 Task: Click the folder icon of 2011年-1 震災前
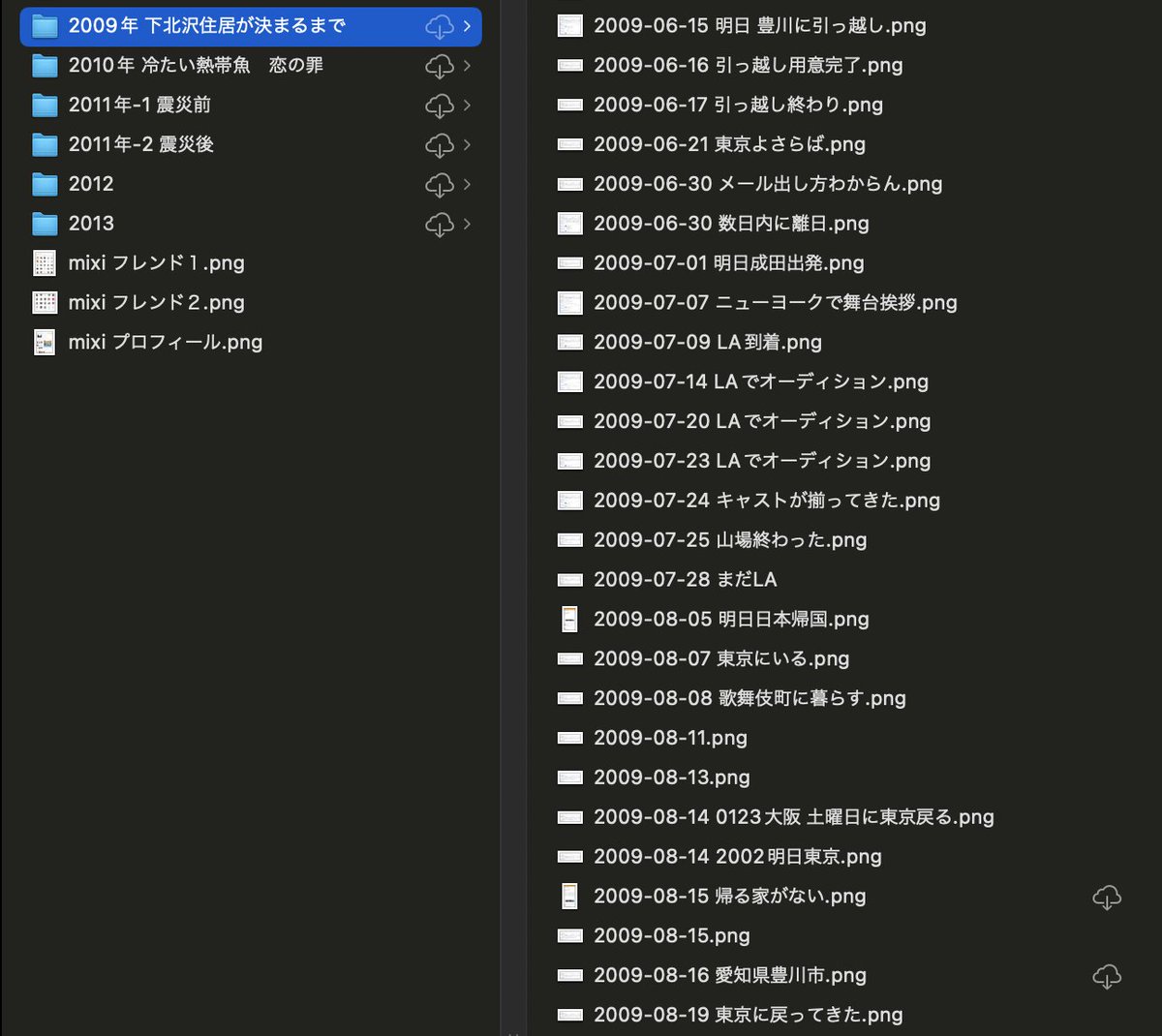pyautogui.click(x=45, y=106)
